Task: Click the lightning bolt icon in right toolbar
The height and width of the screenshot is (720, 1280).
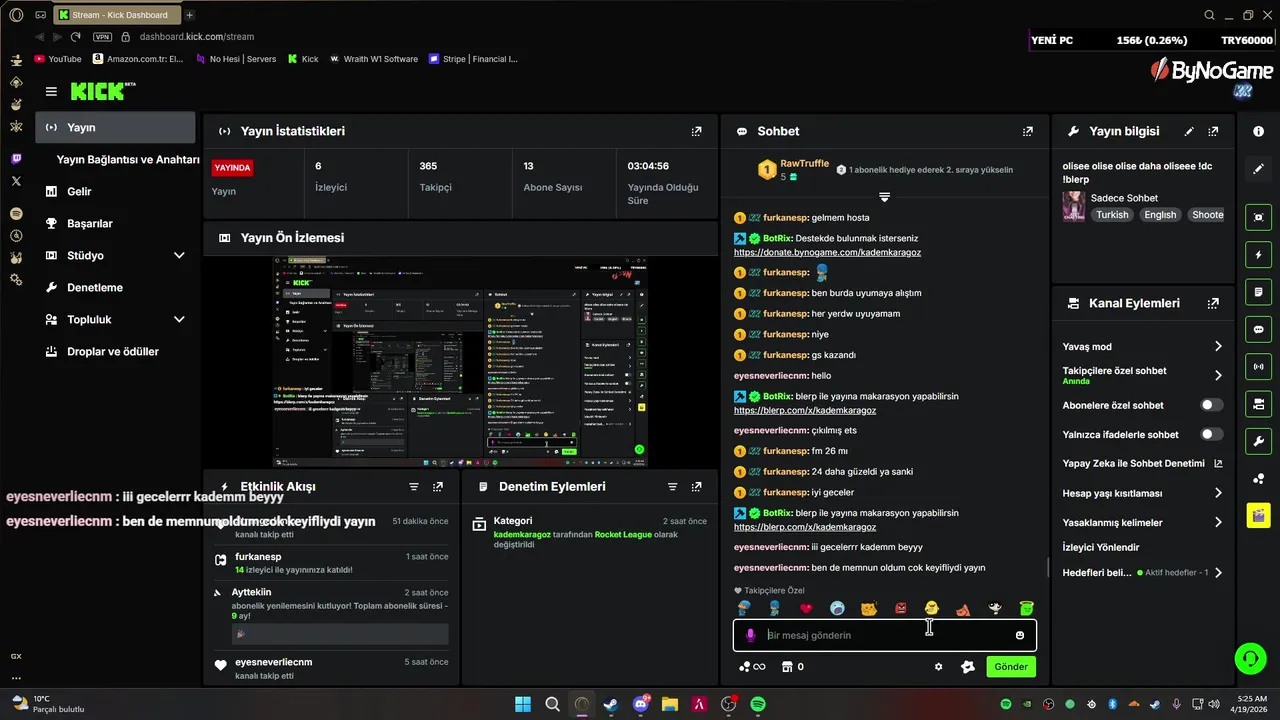Action: point(1258,254)
